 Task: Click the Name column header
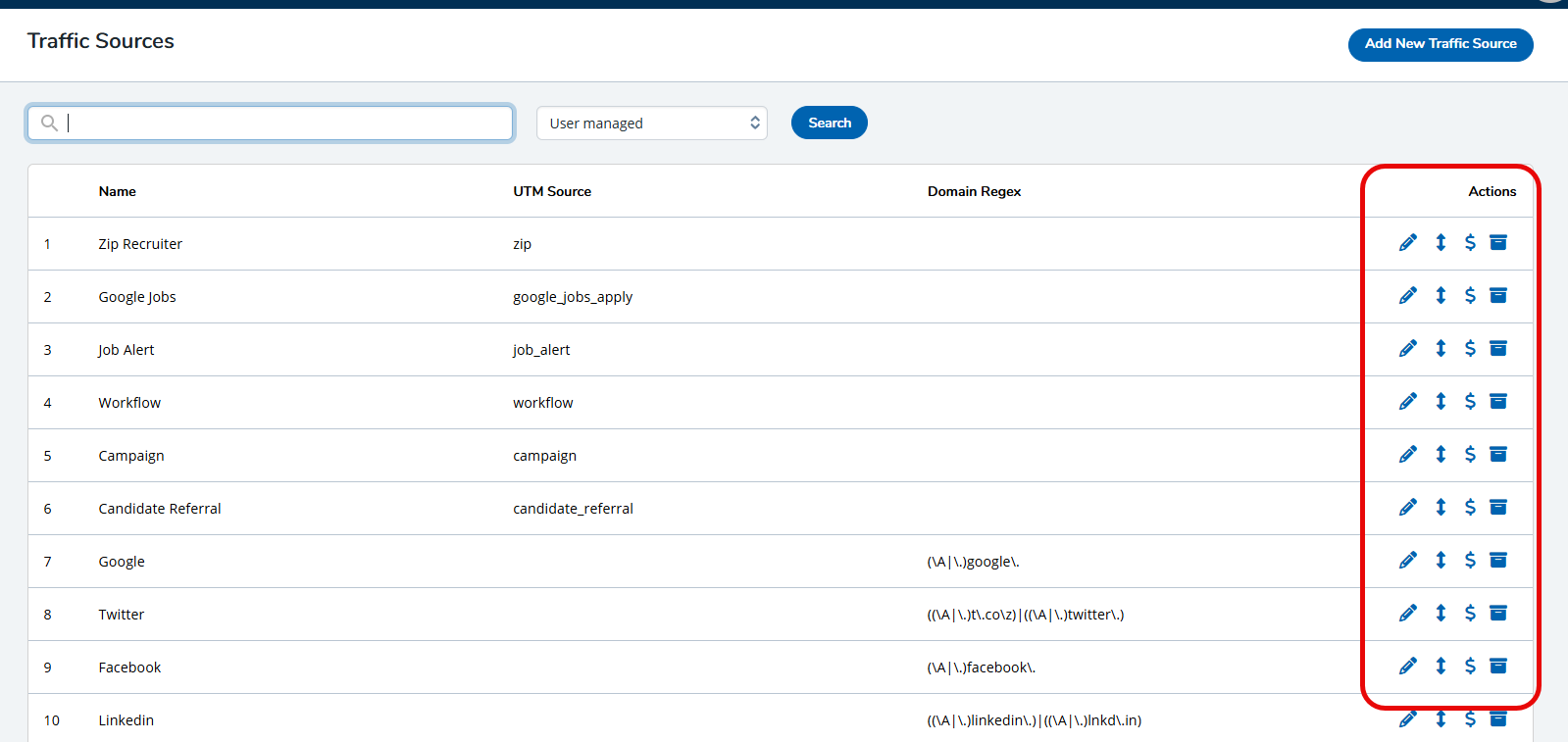coord(118,191)
